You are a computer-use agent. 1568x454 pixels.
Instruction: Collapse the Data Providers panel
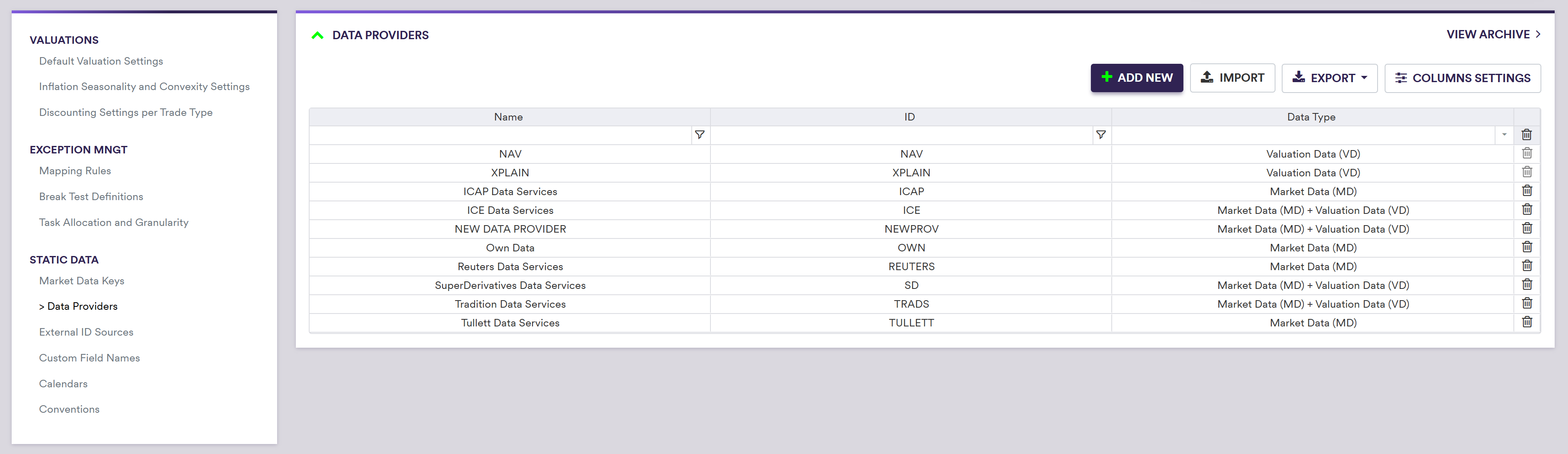coord(317,35)
